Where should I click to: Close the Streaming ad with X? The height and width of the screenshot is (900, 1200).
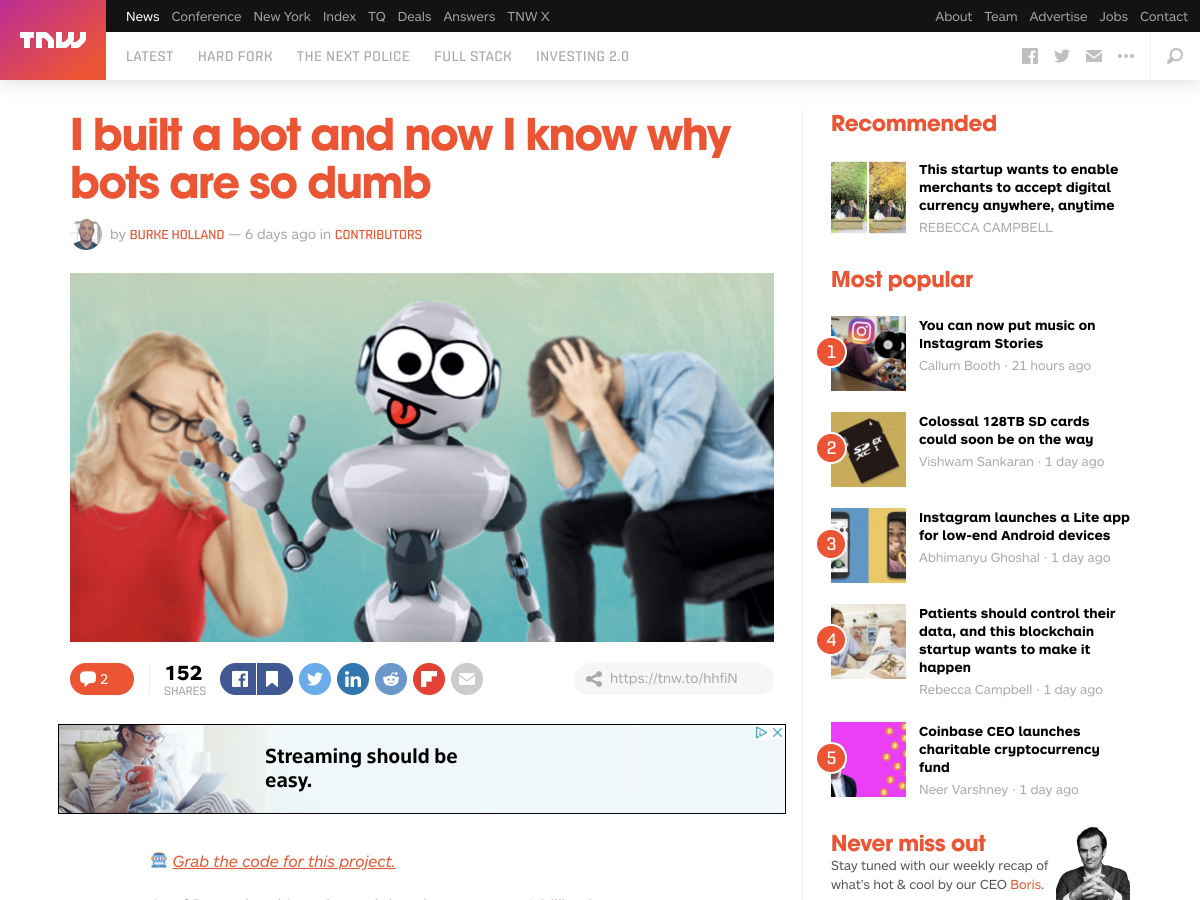(777, 732)
